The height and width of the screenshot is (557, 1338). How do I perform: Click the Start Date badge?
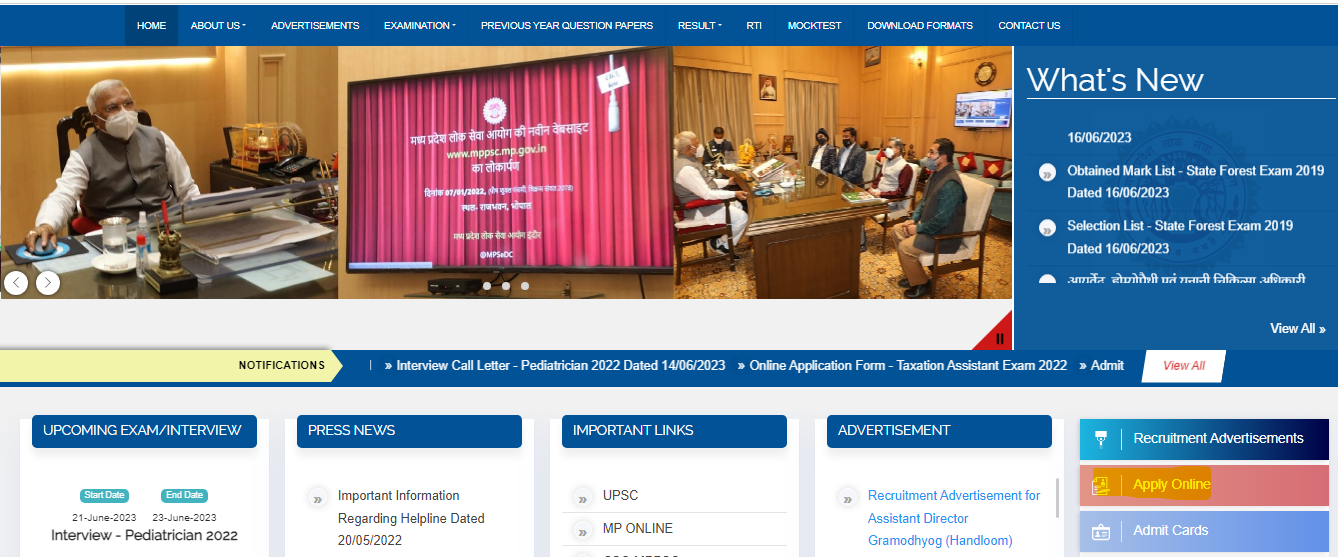coord(104,495)
